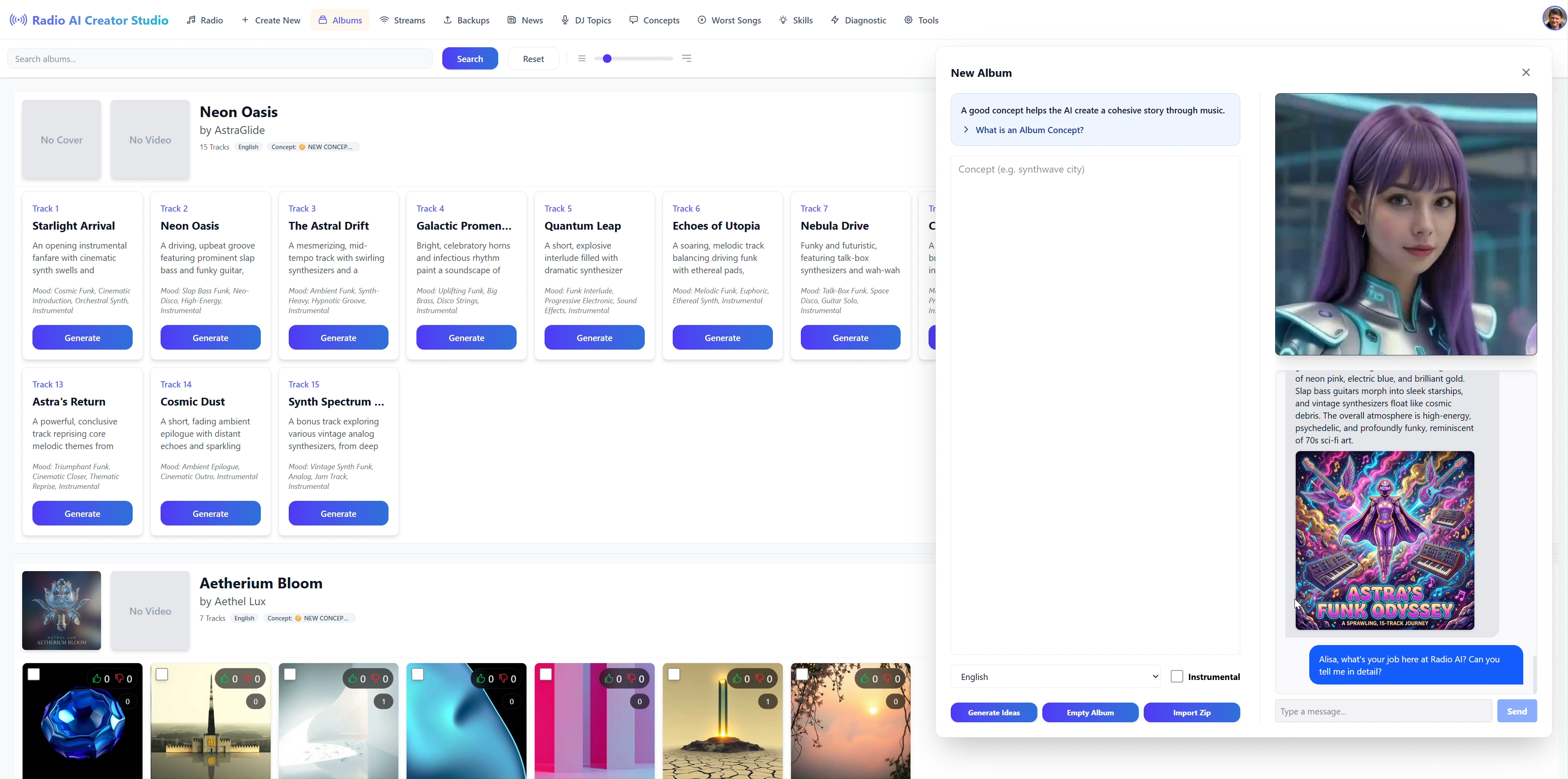Click the expanded list view icon right of slider
Viewport: 1568px width, 779px height.
coord(687,58)
